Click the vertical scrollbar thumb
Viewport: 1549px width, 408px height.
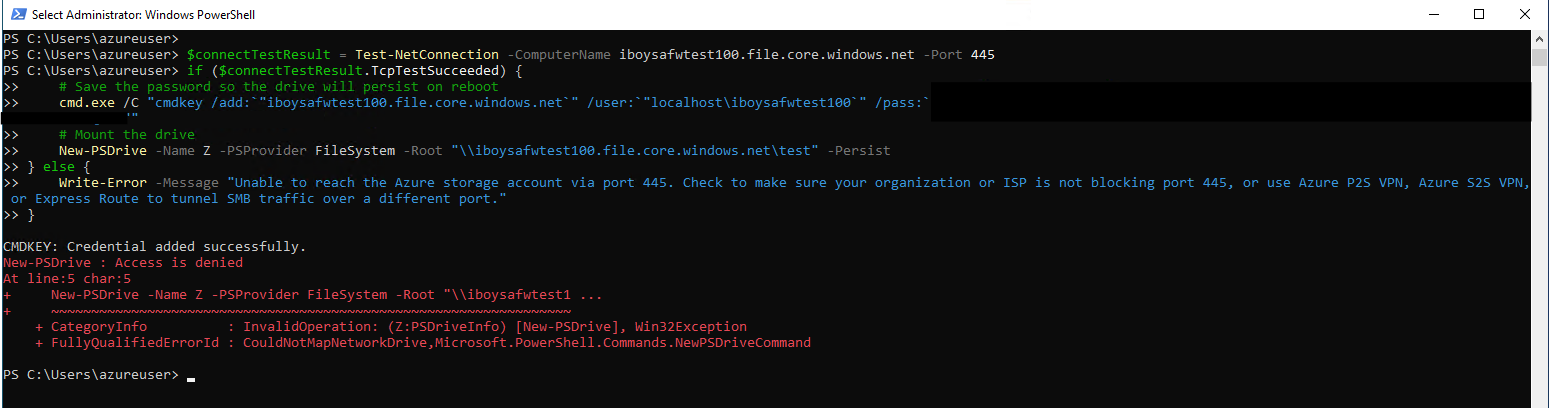(x=1540, y=57)
